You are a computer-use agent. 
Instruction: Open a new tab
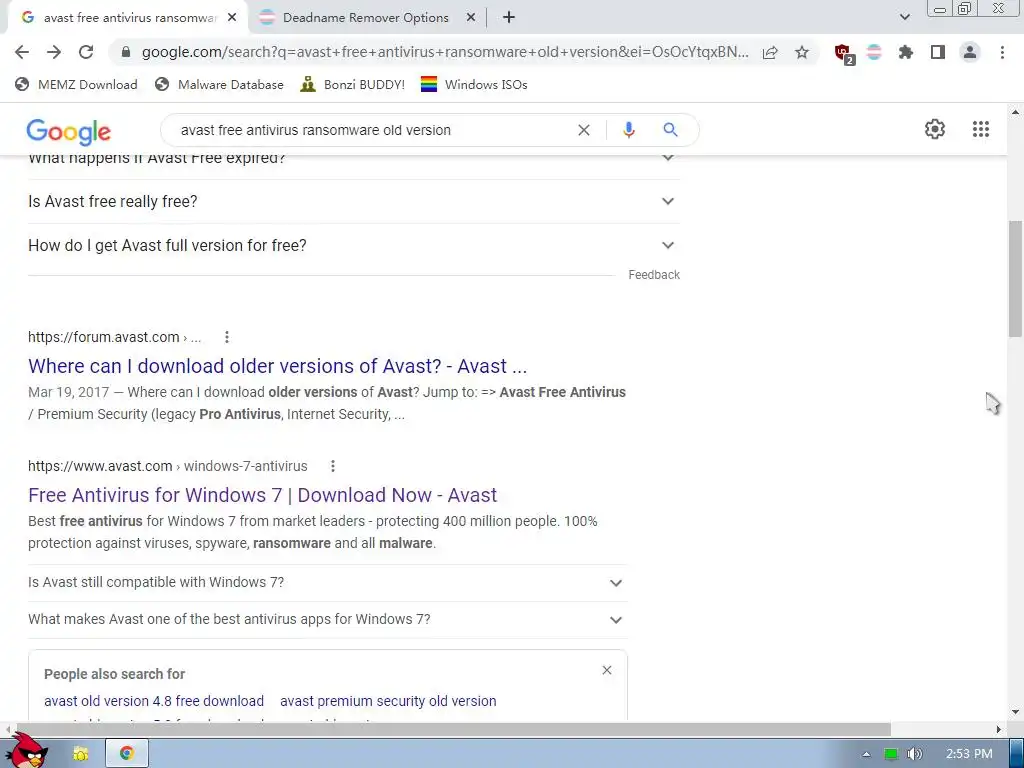pos(509,18)
